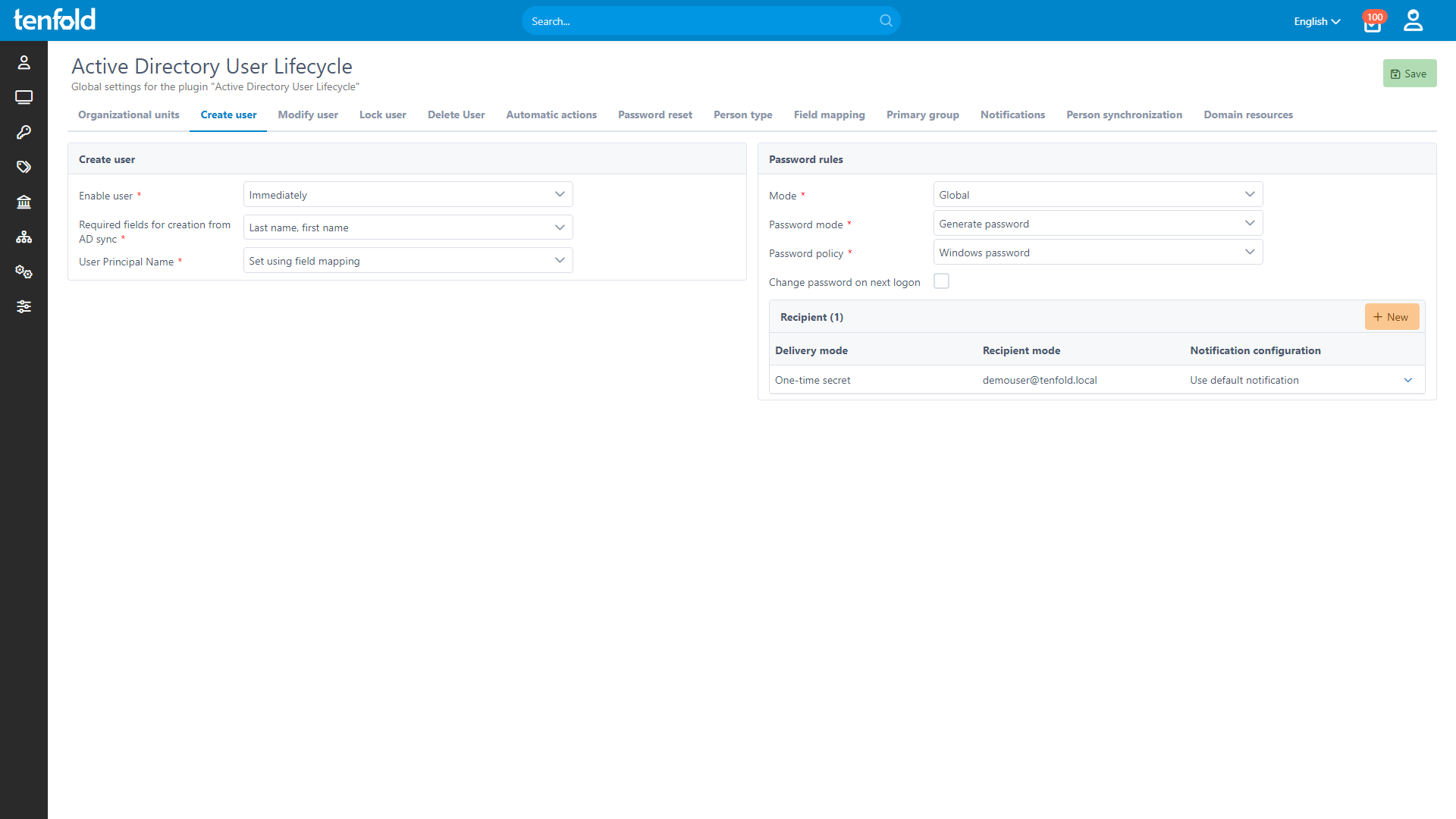Click the search magnifier icon
1456x819 pixels.
(x=886, y=20)
